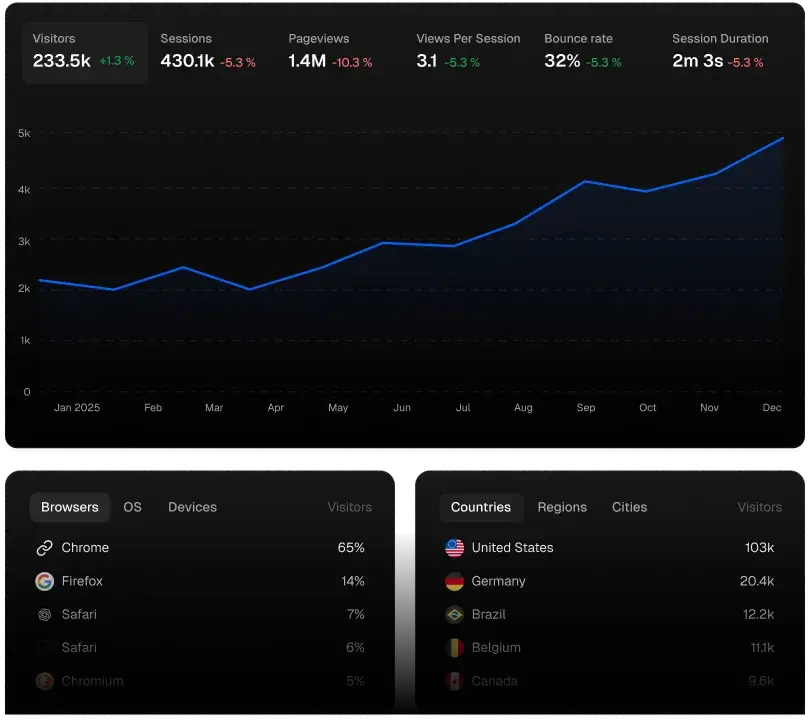Click the 7% Safari value
The width and height of the screenshot is (811, 722).
click(356, 614)
